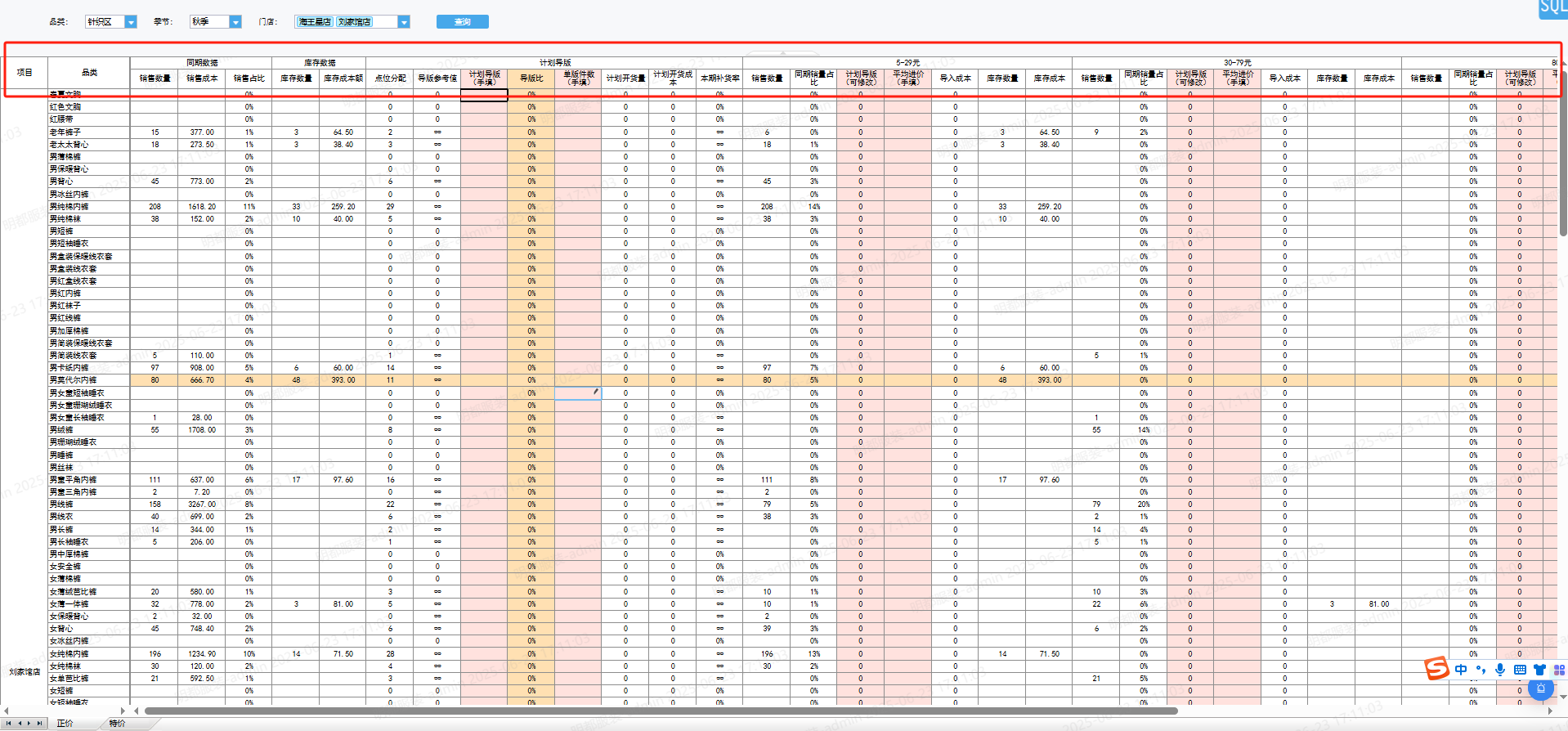Click the 品类 table column header
1568x731 pixels.
(89, 73)
